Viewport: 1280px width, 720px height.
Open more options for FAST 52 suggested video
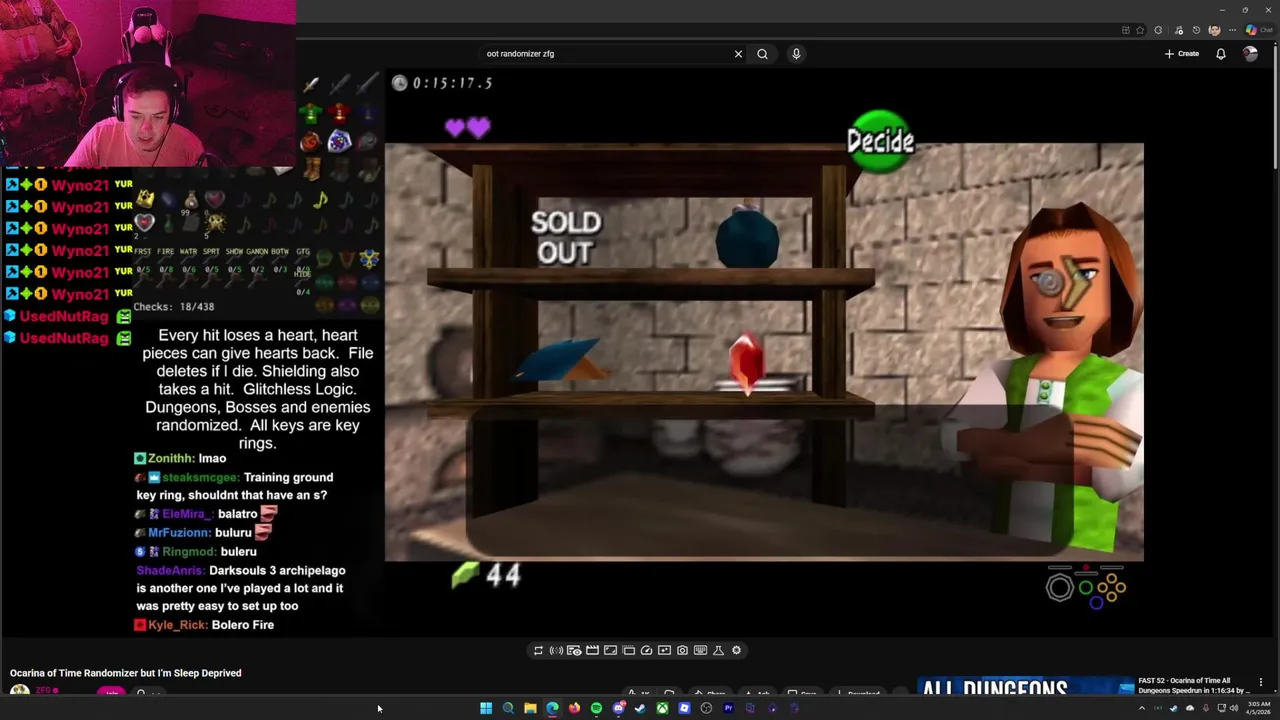[1261, 682]
